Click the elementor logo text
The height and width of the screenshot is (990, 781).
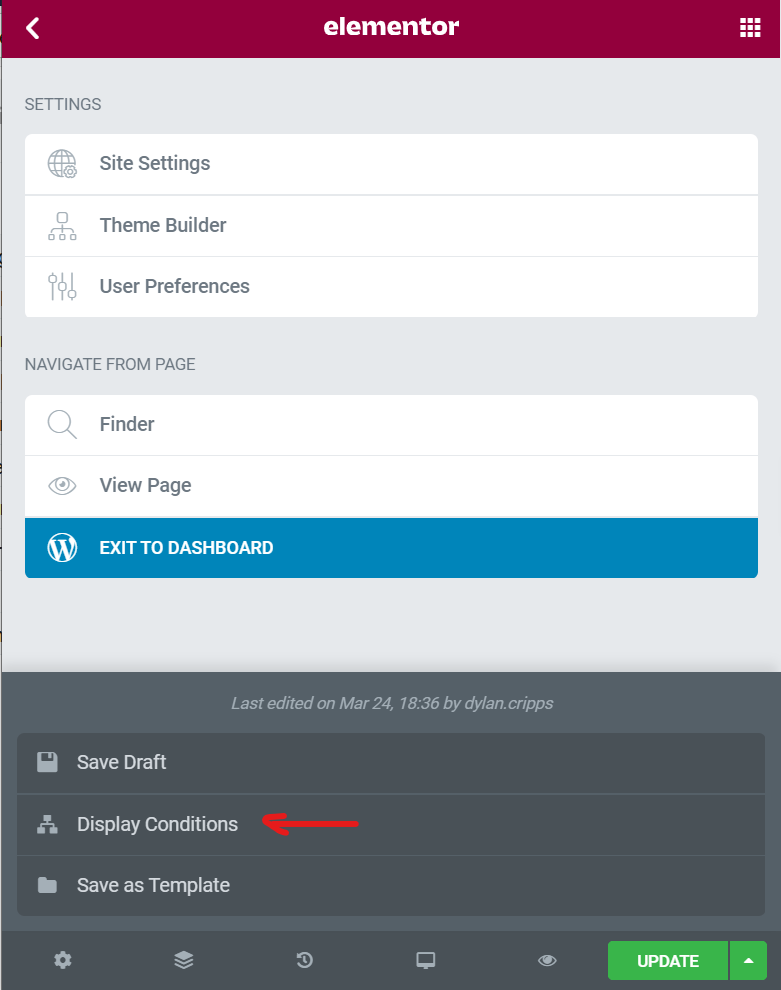(x=391, y=27)
